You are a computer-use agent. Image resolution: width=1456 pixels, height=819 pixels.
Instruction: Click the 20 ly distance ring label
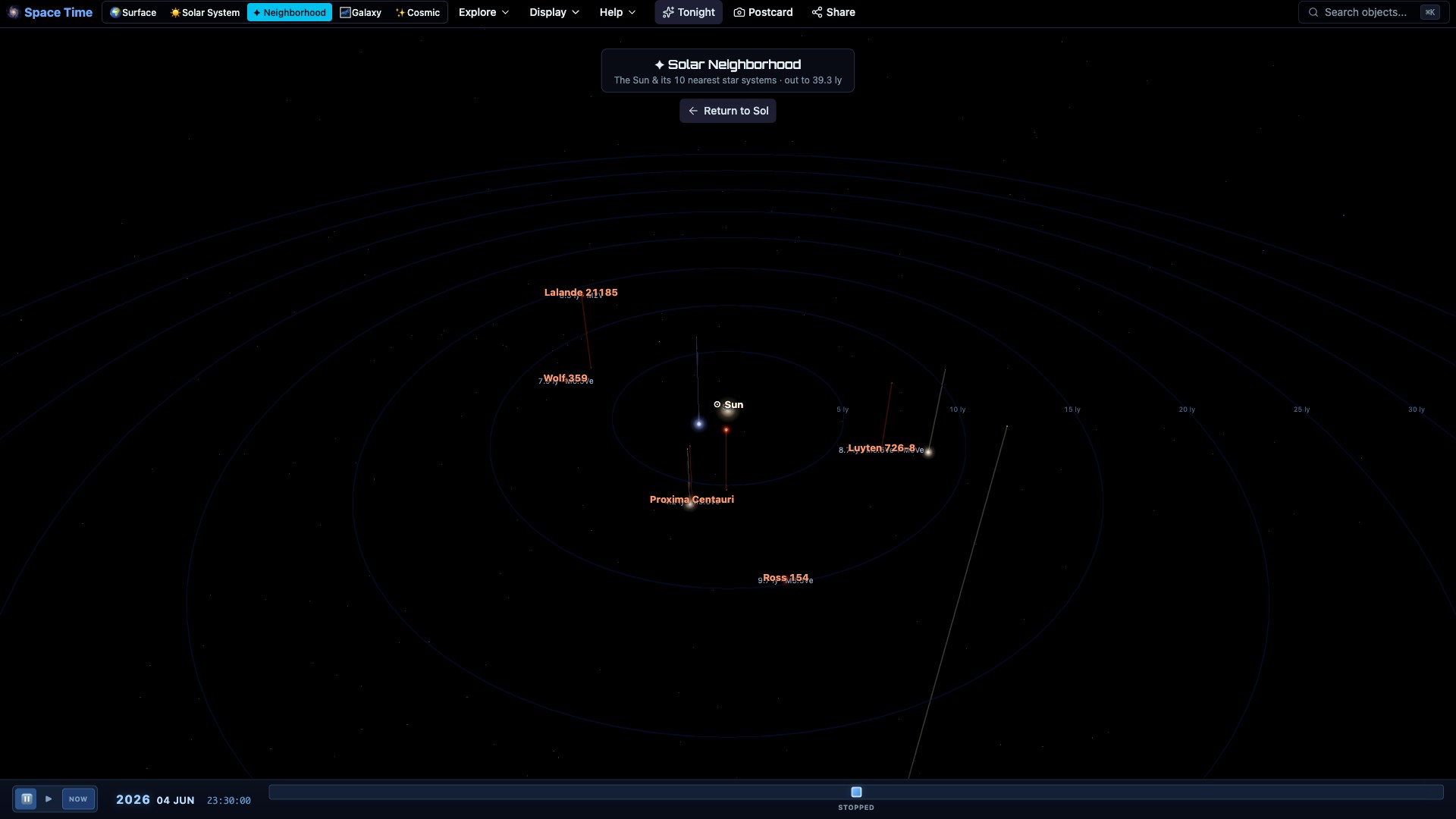click(x=1187, y=409)
